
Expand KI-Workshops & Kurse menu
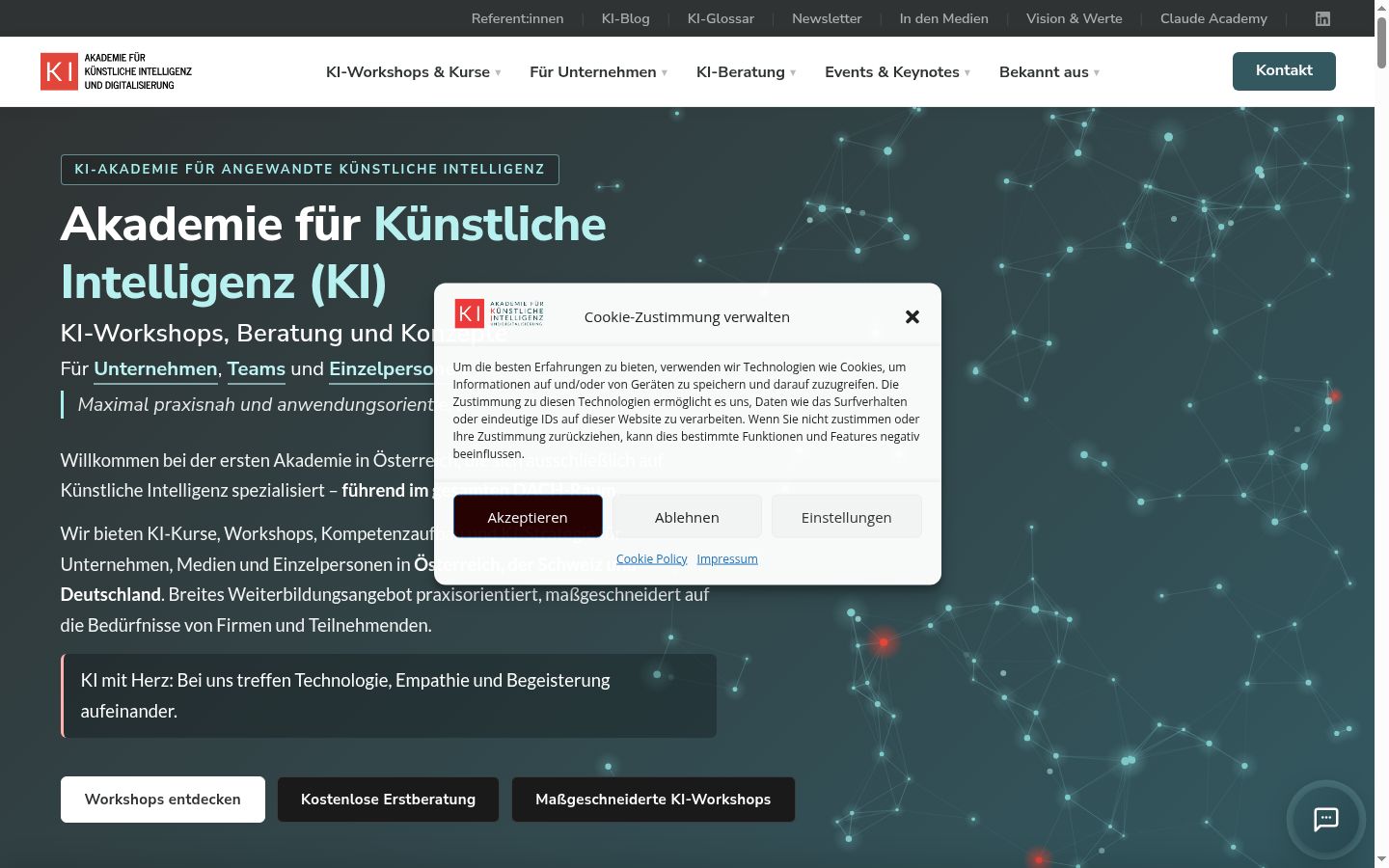(x=414, y=72)
